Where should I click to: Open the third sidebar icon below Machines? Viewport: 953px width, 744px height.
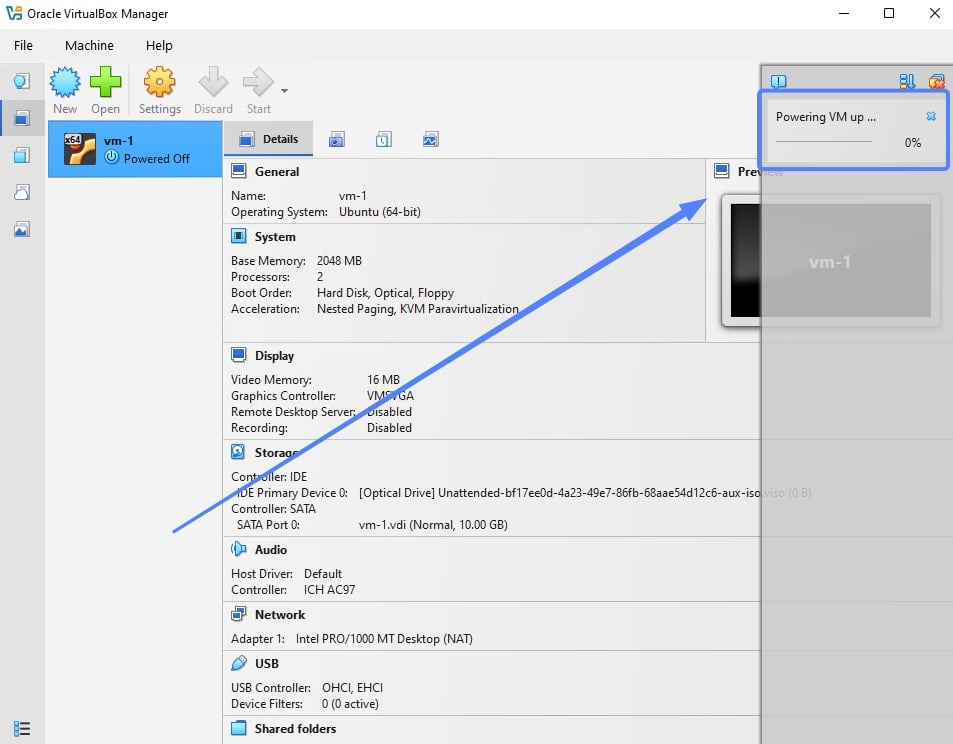tap(22, 155)
